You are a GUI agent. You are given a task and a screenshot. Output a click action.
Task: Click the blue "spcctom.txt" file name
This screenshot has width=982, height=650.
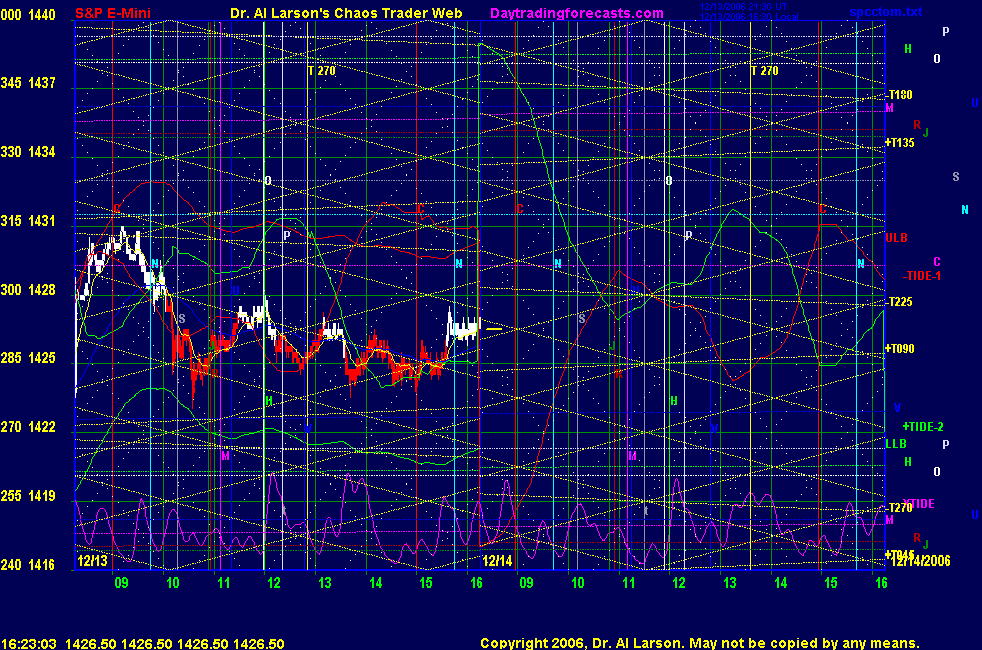click(886, 12)
